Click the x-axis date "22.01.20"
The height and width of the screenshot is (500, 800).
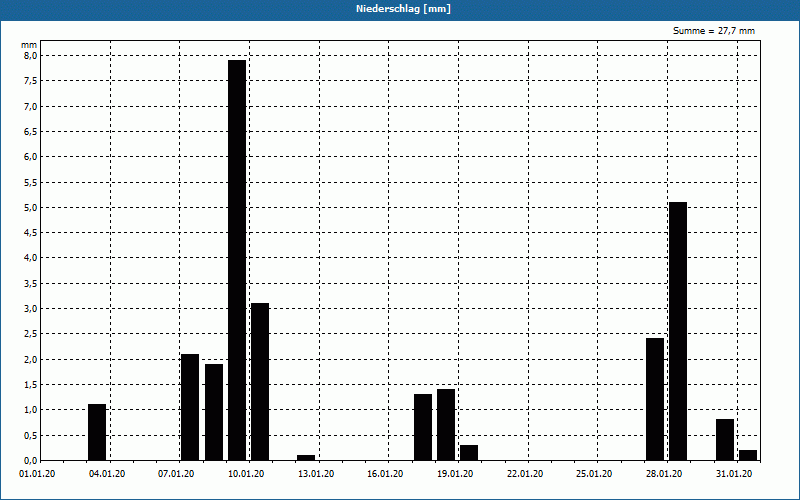[525, 474]
